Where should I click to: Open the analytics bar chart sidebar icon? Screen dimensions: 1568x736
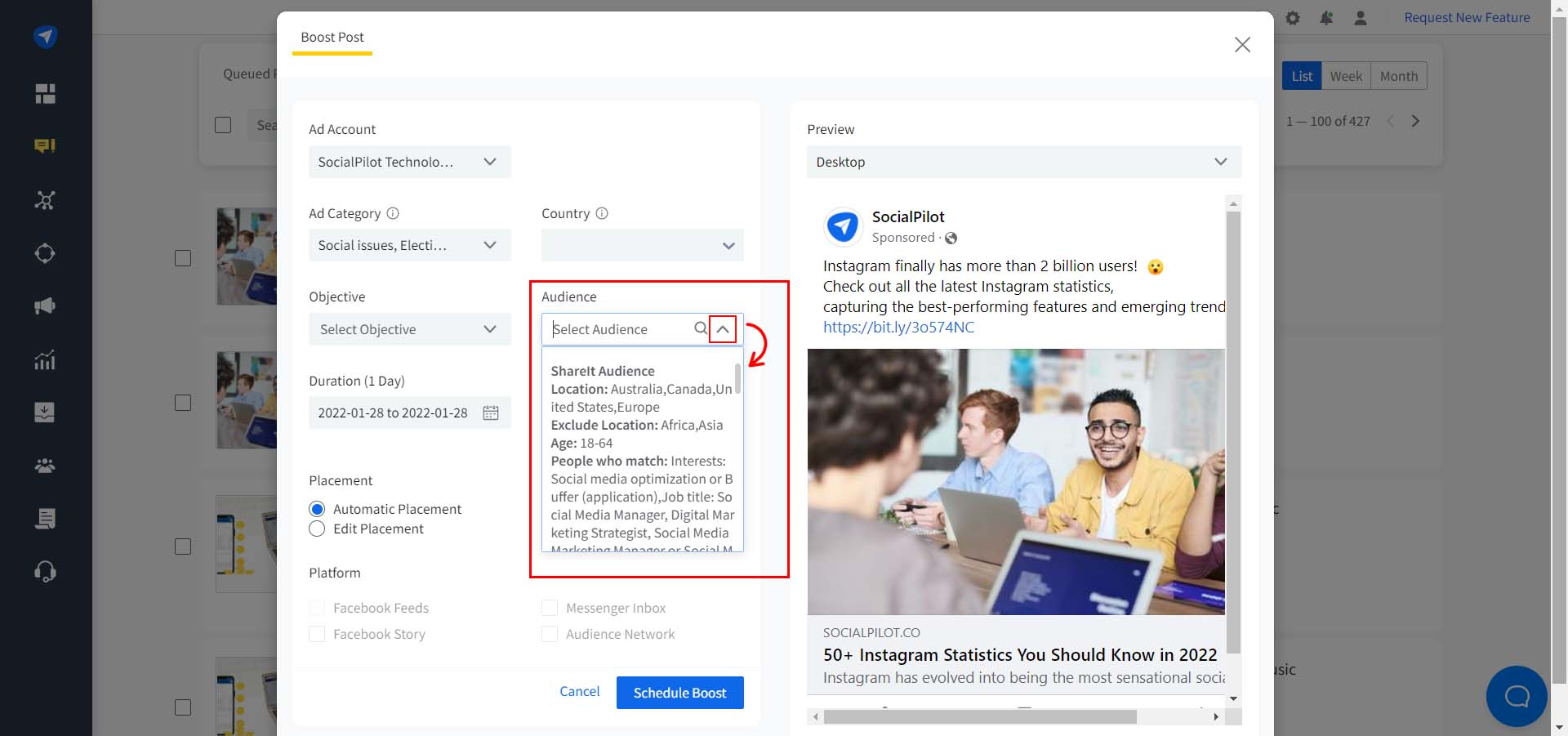[x=45, y=359]
